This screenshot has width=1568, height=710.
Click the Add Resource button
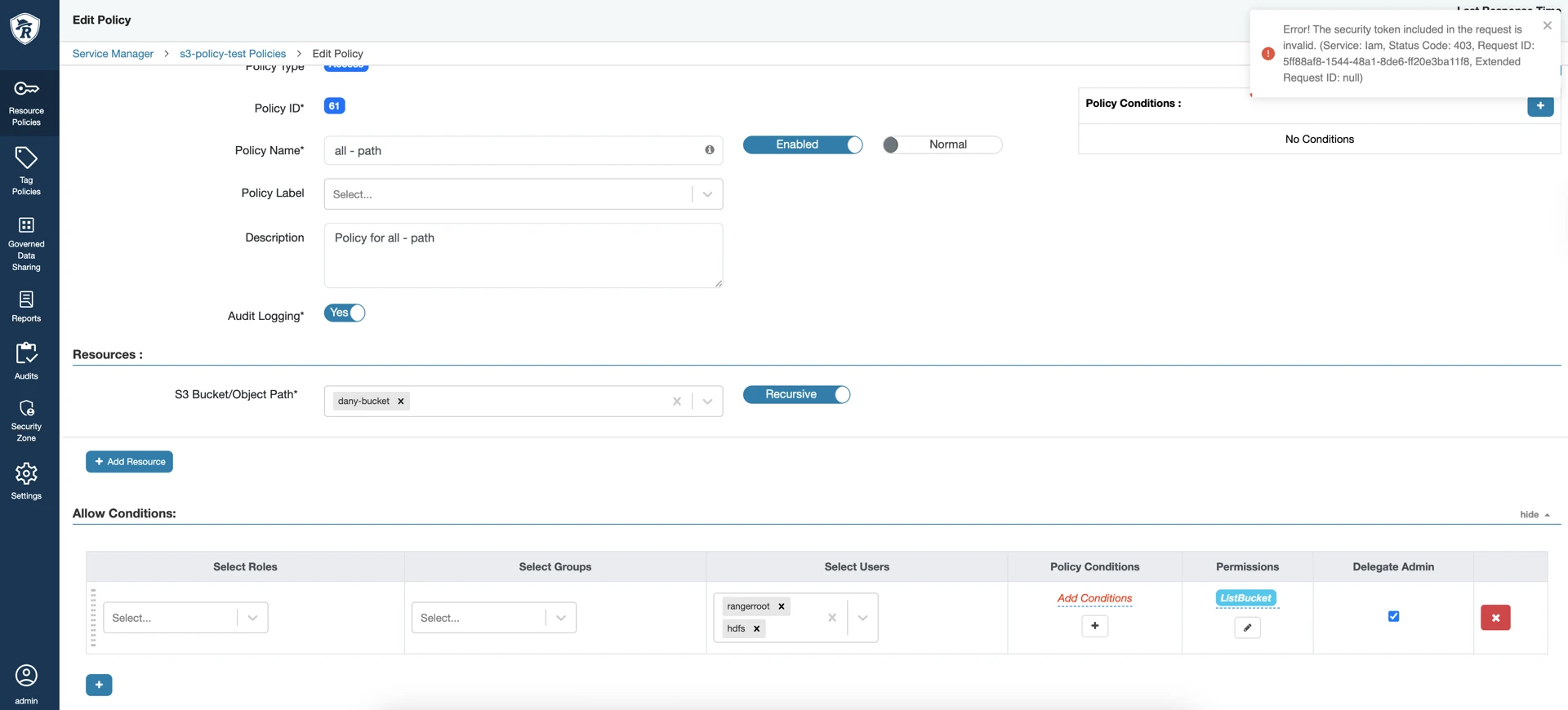click(129, 462)
